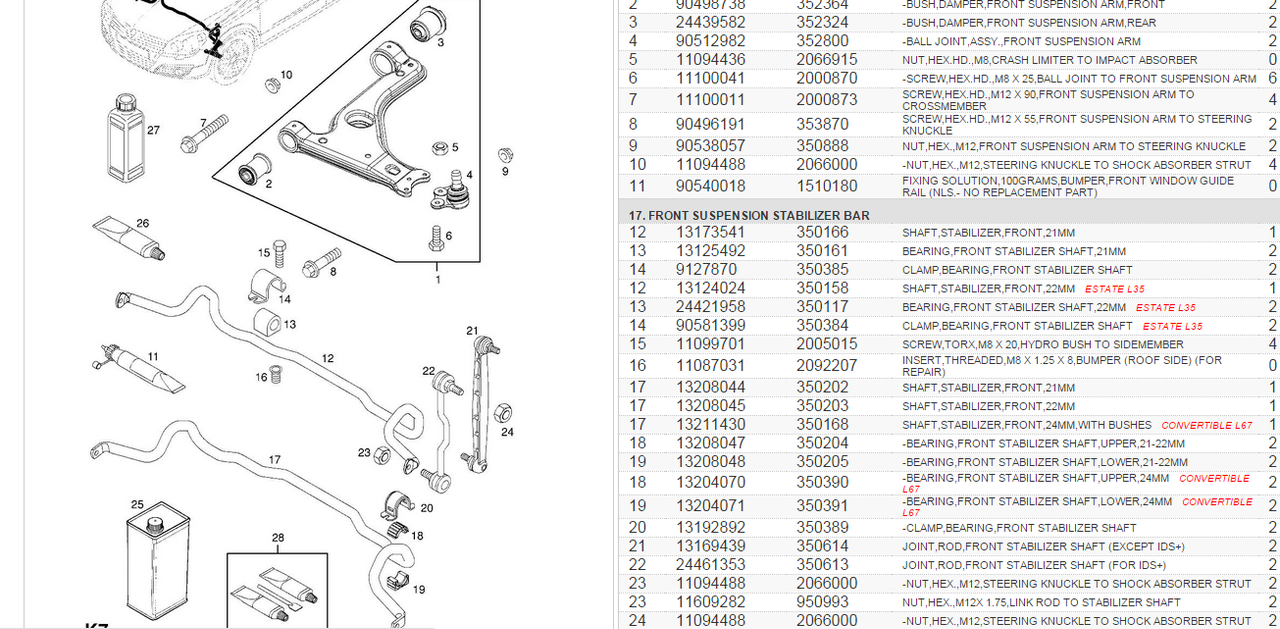Viewport: 1280px width, 629px height.
Task: Click catalog number 1510180
Action: coord(827,186)
